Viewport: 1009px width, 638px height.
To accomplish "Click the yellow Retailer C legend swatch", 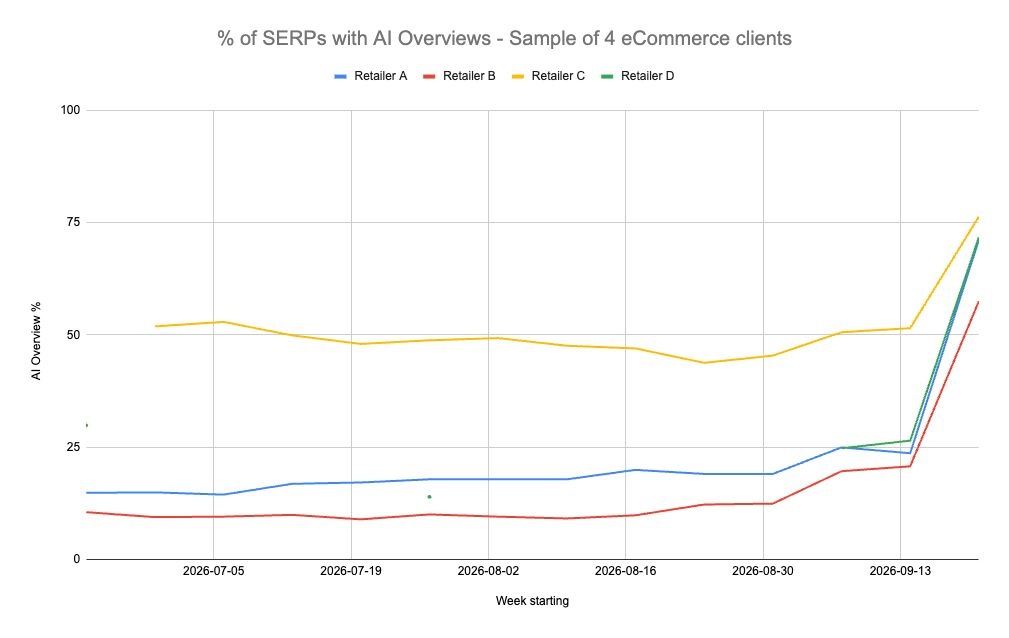I will pos(518,77).
